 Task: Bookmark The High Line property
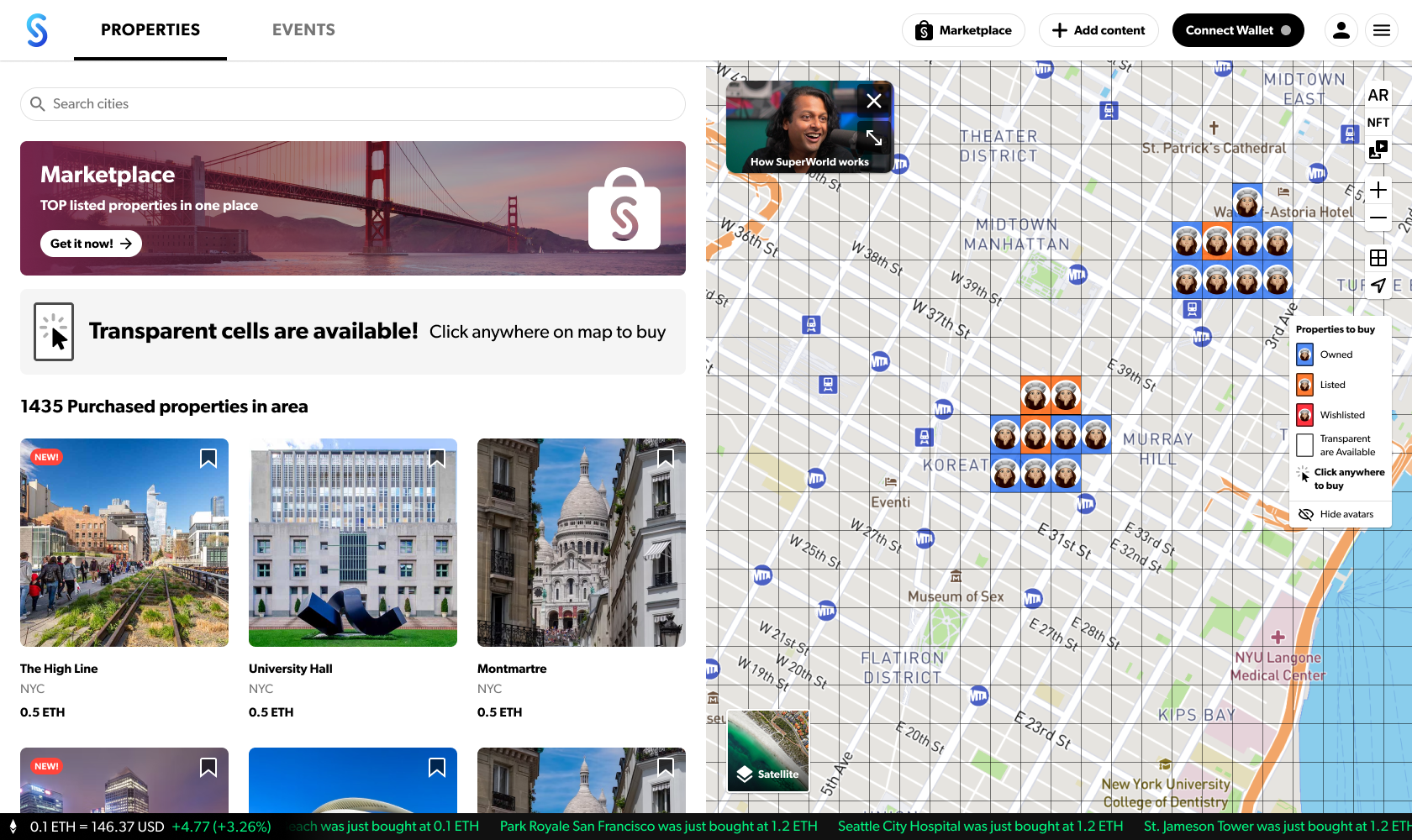coord(208,458)
